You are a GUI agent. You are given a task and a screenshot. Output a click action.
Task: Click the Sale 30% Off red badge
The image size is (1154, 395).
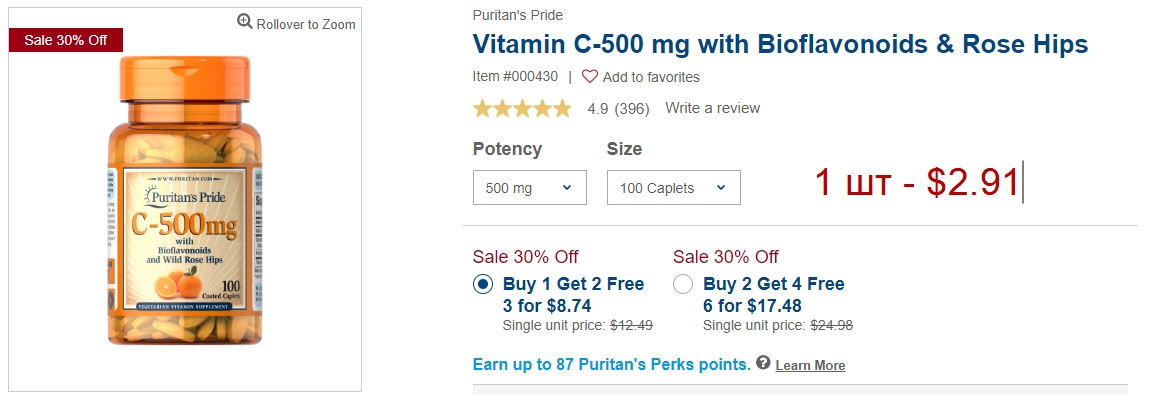pos(66,40)
